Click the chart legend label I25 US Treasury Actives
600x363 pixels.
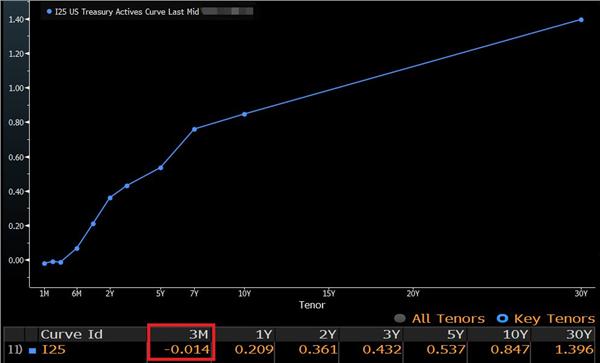coord(127,12)
